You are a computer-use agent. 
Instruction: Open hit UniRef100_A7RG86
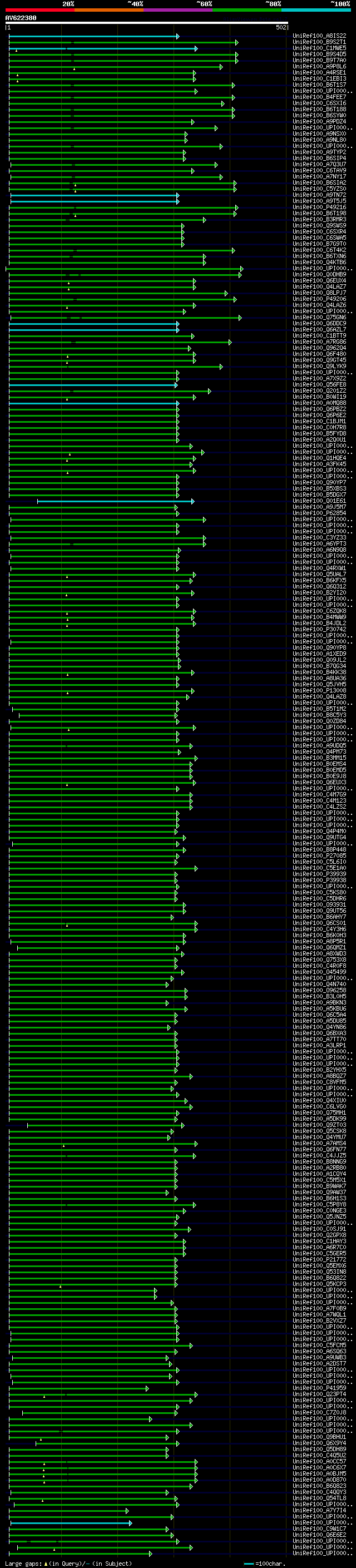[x=319, y=342]
